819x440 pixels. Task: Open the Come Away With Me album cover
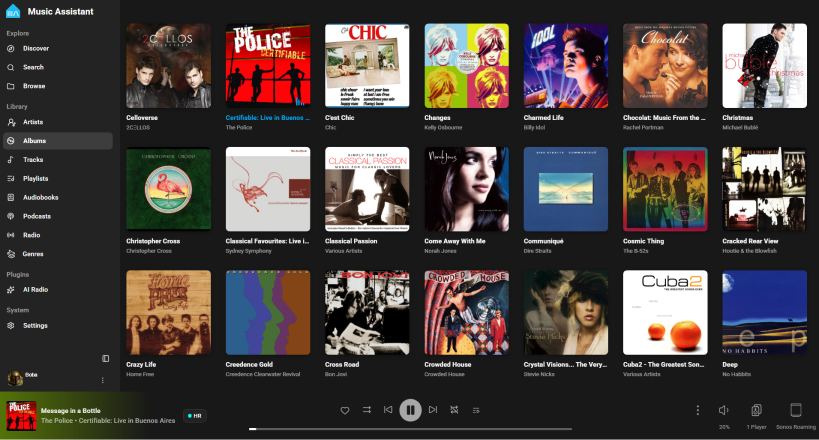pos(466,189)
